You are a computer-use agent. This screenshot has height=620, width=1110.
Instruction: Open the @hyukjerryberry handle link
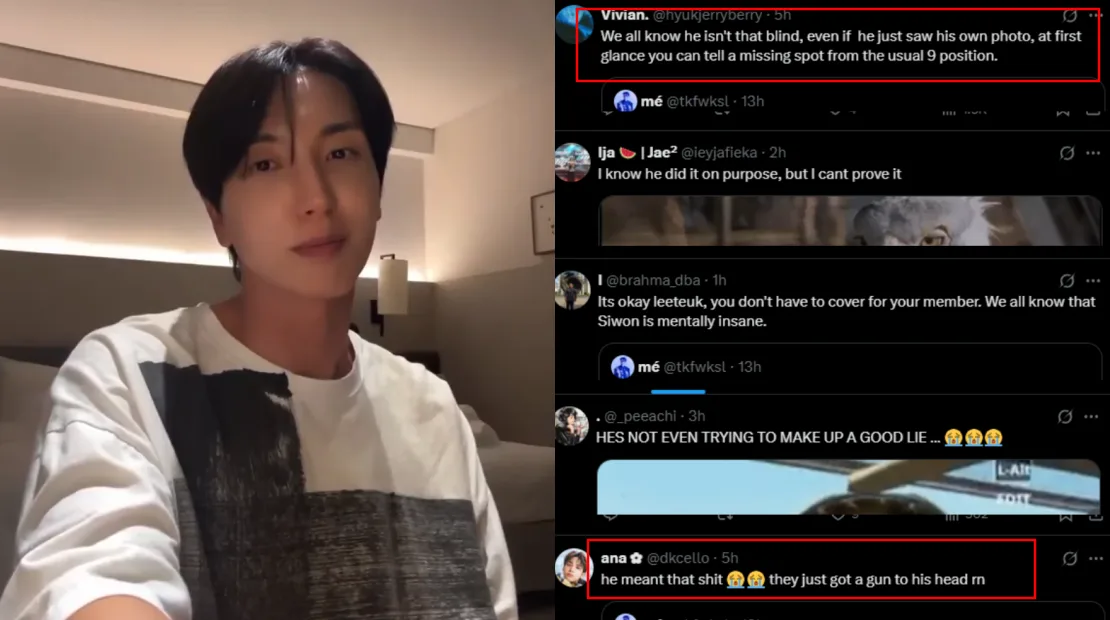(x=707, y=15)
